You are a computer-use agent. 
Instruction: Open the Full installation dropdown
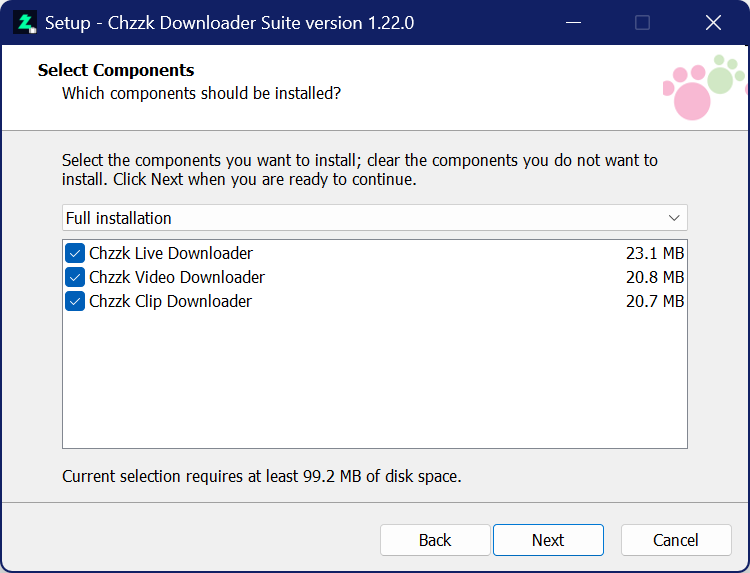pos(375,218)
